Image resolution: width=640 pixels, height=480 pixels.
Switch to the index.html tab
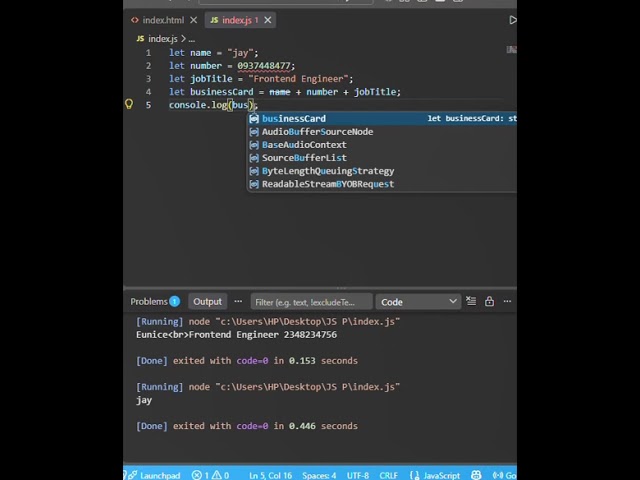click(158, 20)
